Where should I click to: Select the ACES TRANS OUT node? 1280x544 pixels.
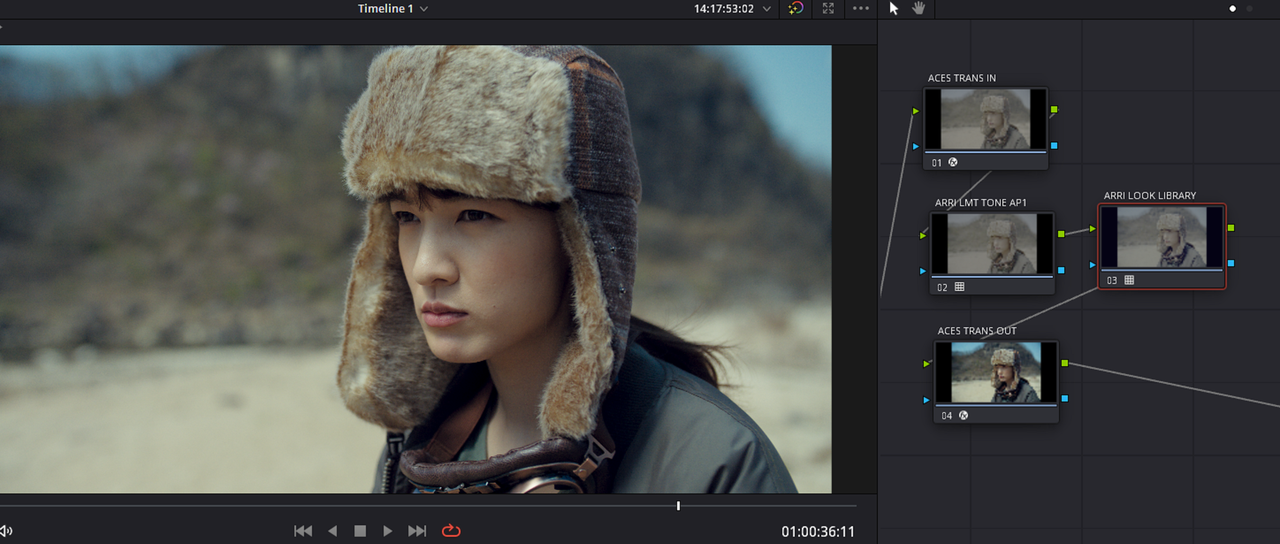tap(996, 381)
